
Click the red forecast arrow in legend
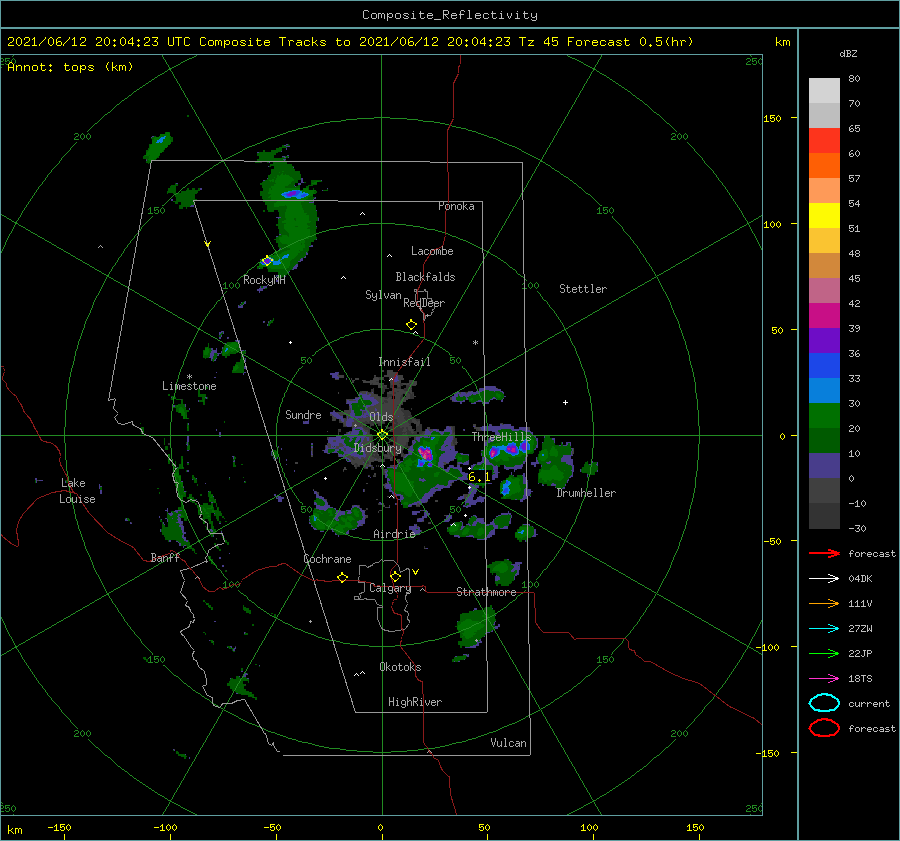coord(824,553)
